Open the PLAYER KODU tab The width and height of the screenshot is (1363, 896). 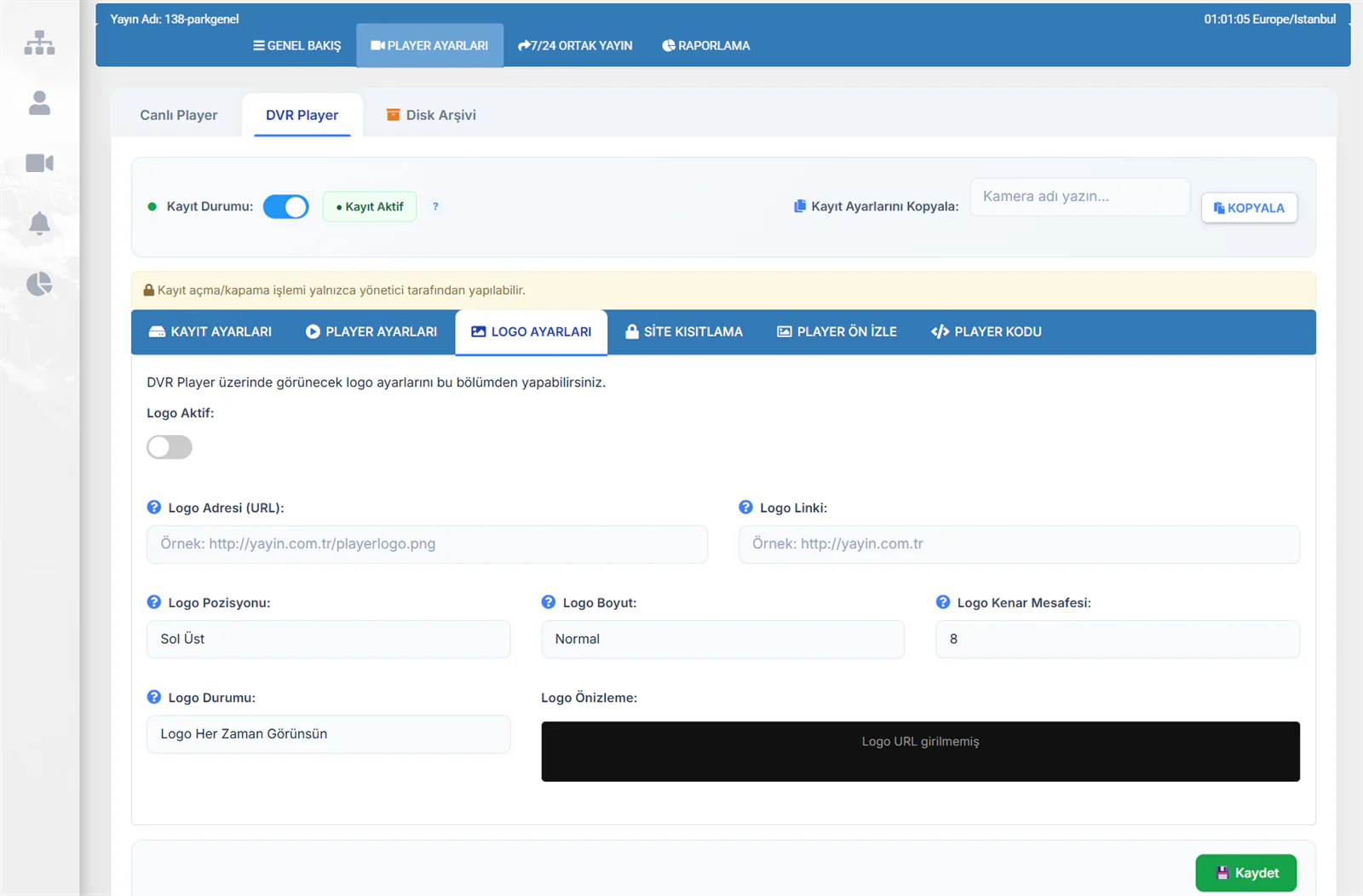[x=986, y=331]
